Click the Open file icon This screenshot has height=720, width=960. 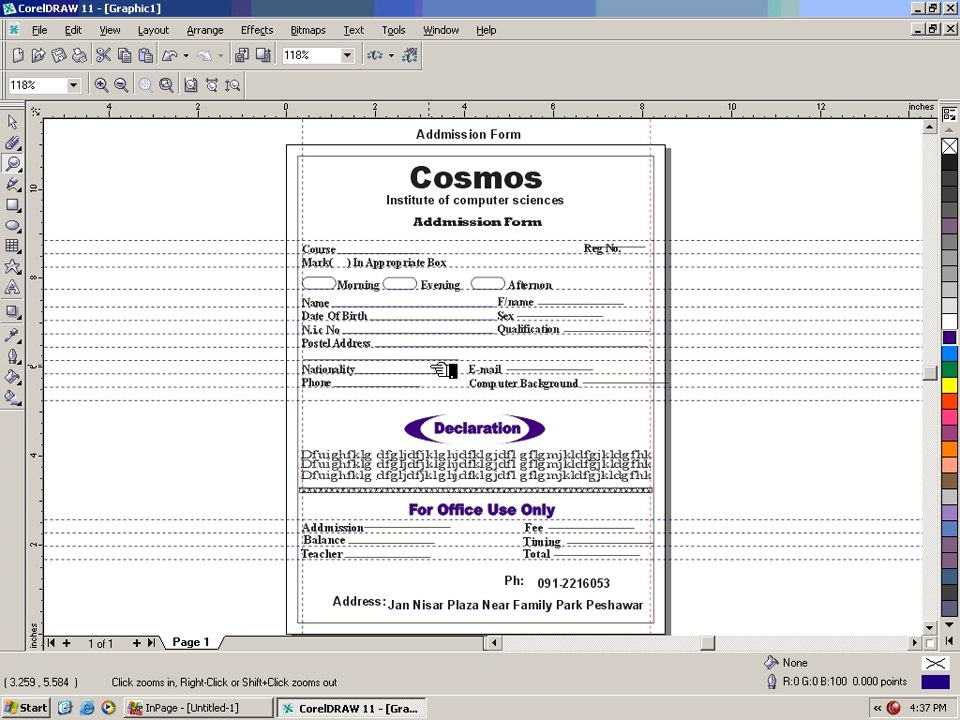[x=38, y=56]
